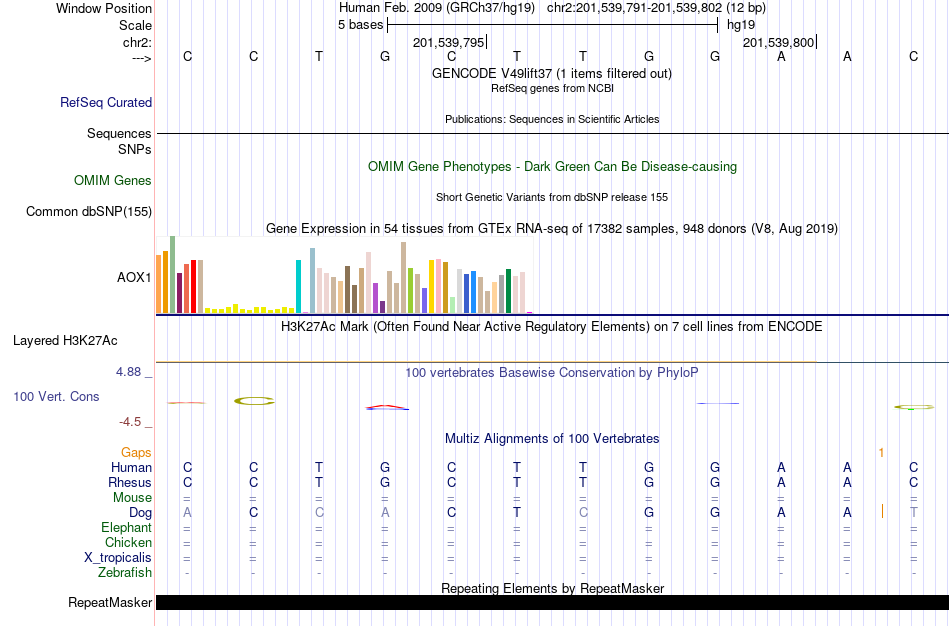Click the bright red bar in AOX1 chart
Image resolution: width=950 pixels, height=626 pixels.
[x=193, y=287]
